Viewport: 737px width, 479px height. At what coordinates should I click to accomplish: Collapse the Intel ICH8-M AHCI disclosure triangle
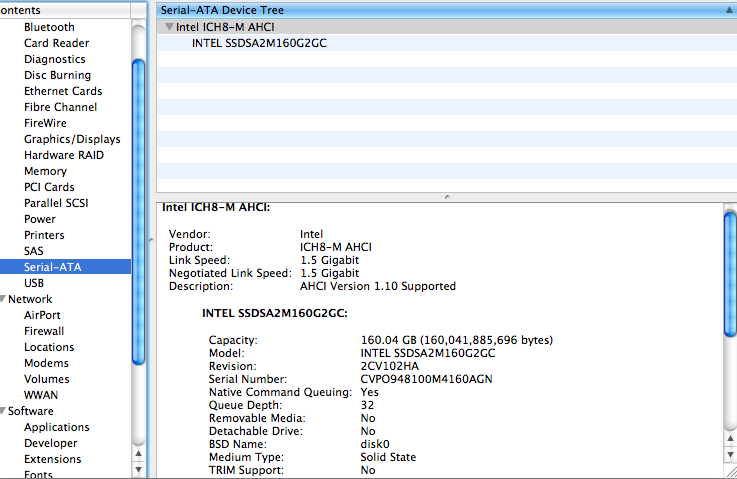click(169, 27)
